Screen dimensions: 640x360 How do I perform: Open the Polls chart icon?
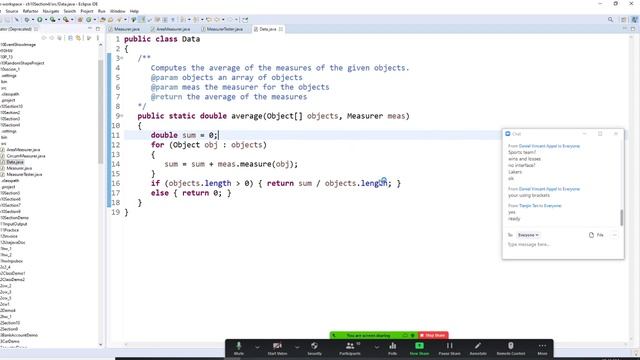click(x=393, y=346)
